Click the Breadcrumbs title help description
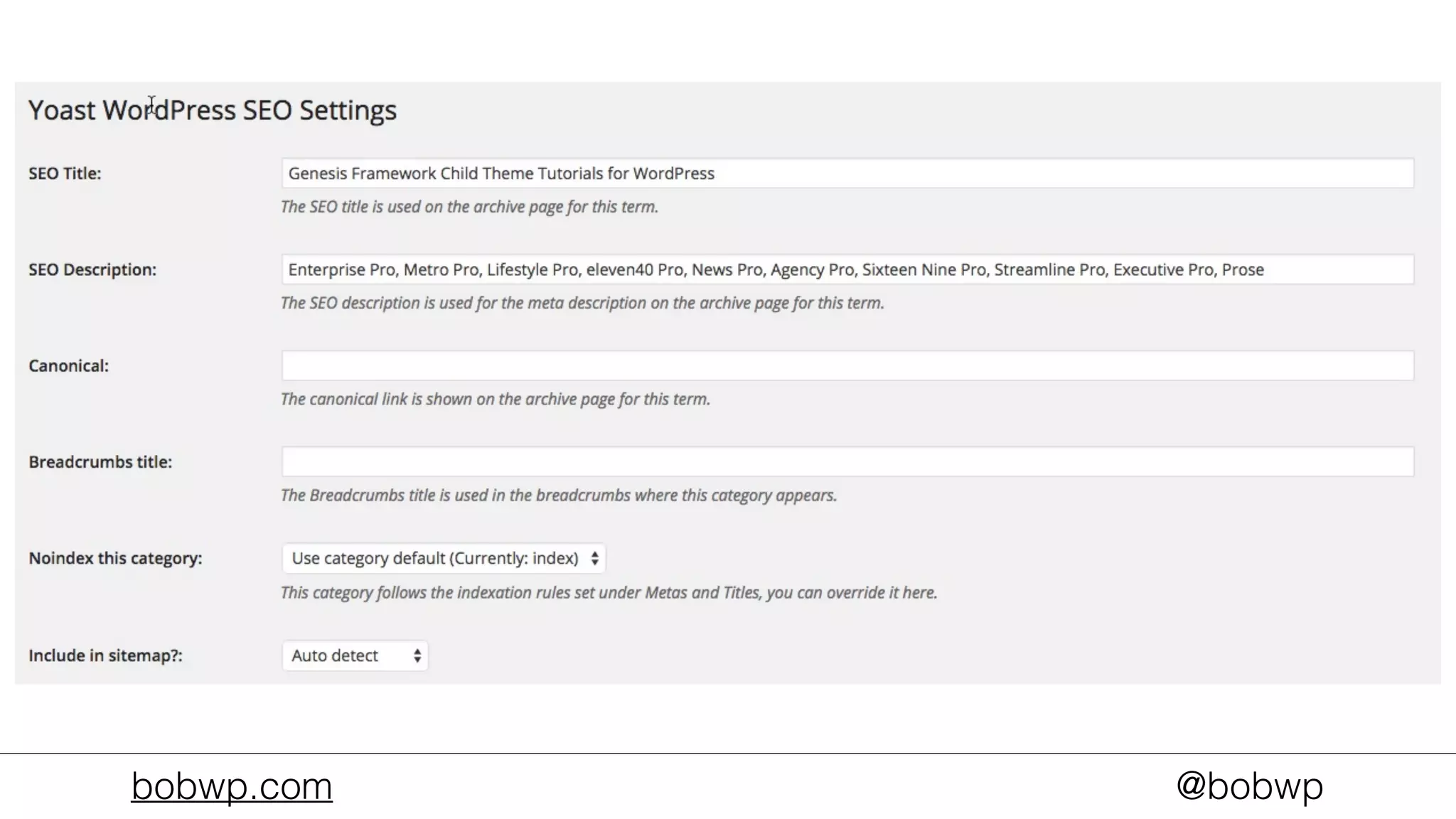Image resolution: width=1456 pixels, height=819 pixels. click(x=559, y=496)
